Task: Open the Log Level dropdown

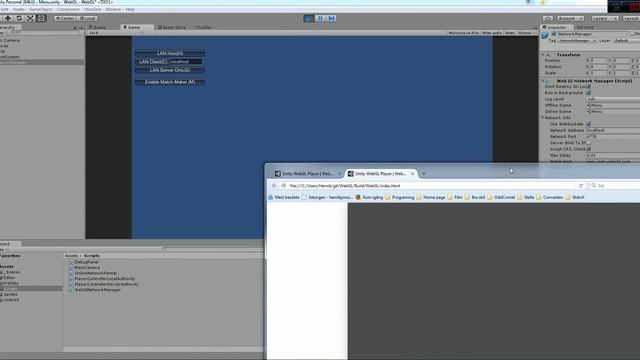Action: point(613,99)
